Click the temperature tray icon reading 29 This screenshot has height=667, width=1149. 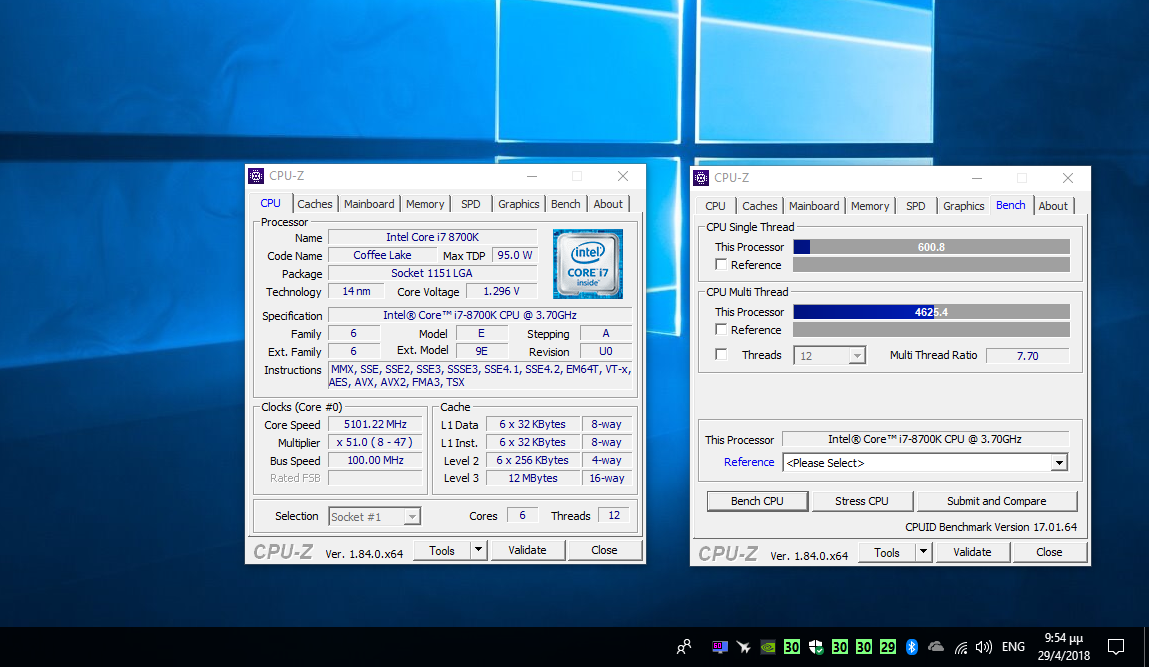[x=888, y=646]
